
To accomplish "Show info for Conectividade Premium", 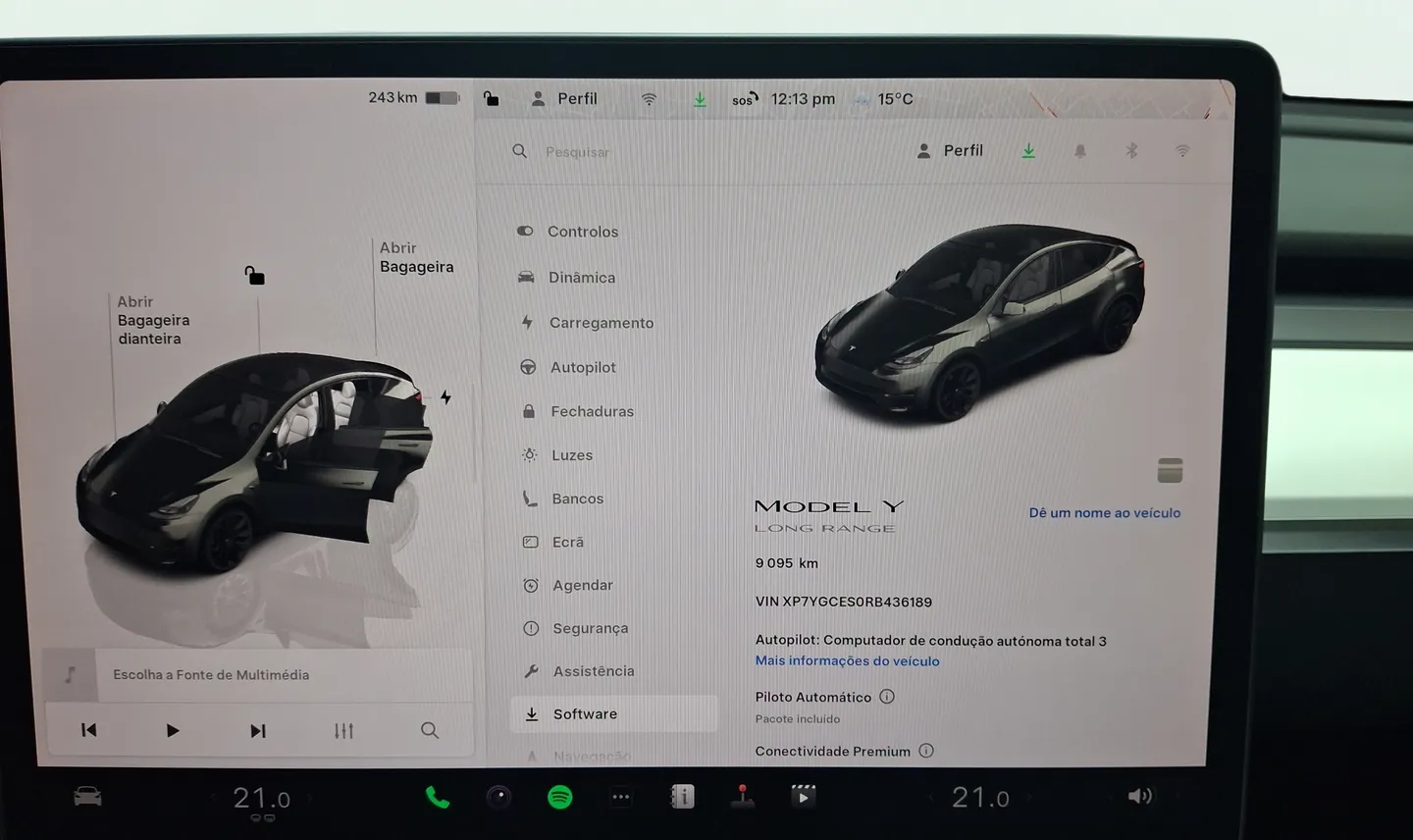I will point(926,751).
